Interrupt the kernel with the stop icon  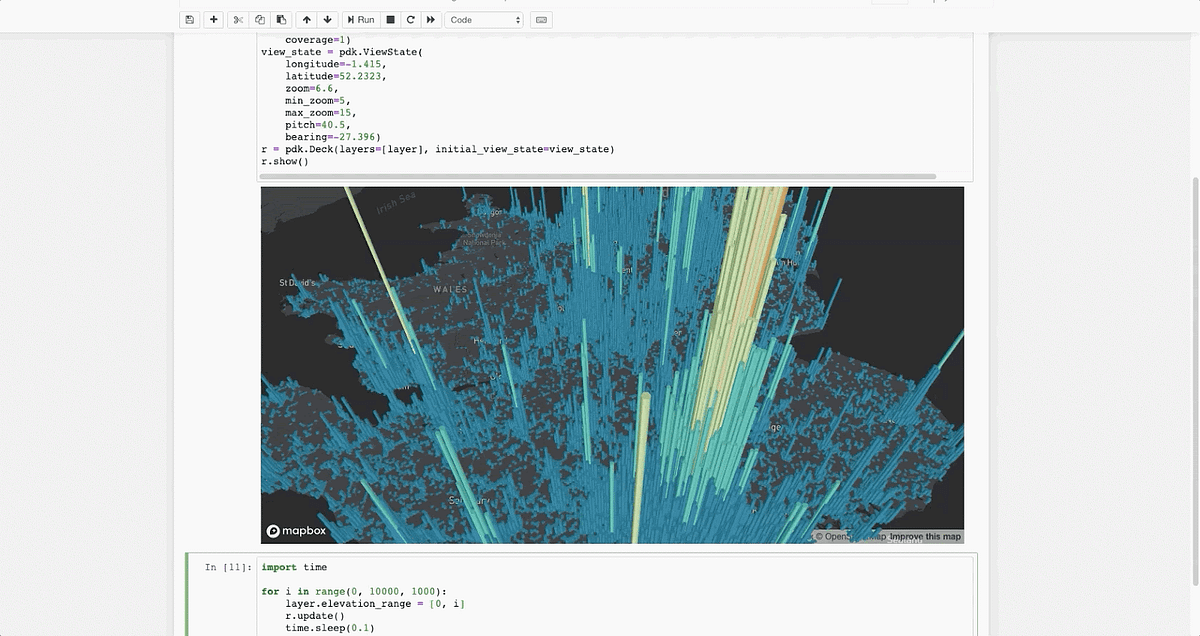tap(388, 19)
